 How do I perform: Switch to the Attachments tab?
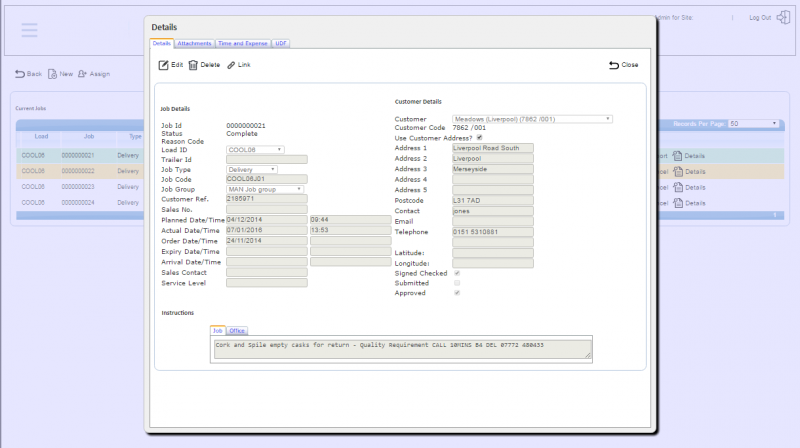pyautogui.click(x=194, y=43)
